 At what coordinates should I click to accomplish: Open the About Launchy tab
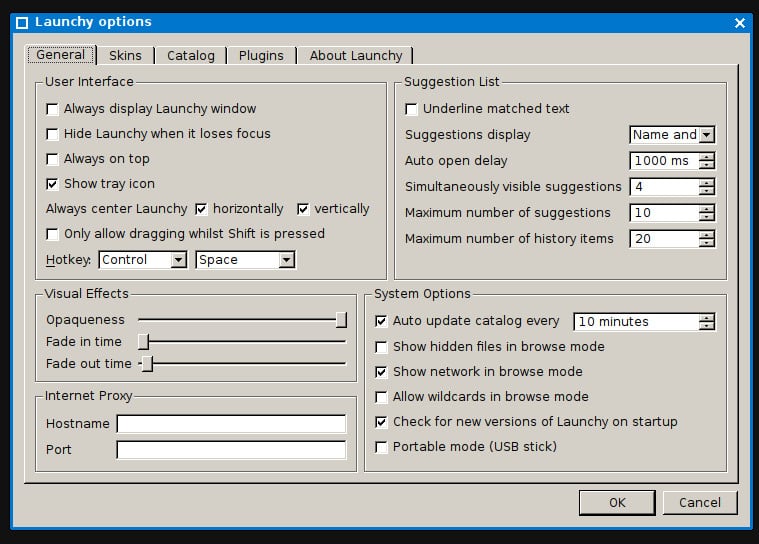point(356,56)
